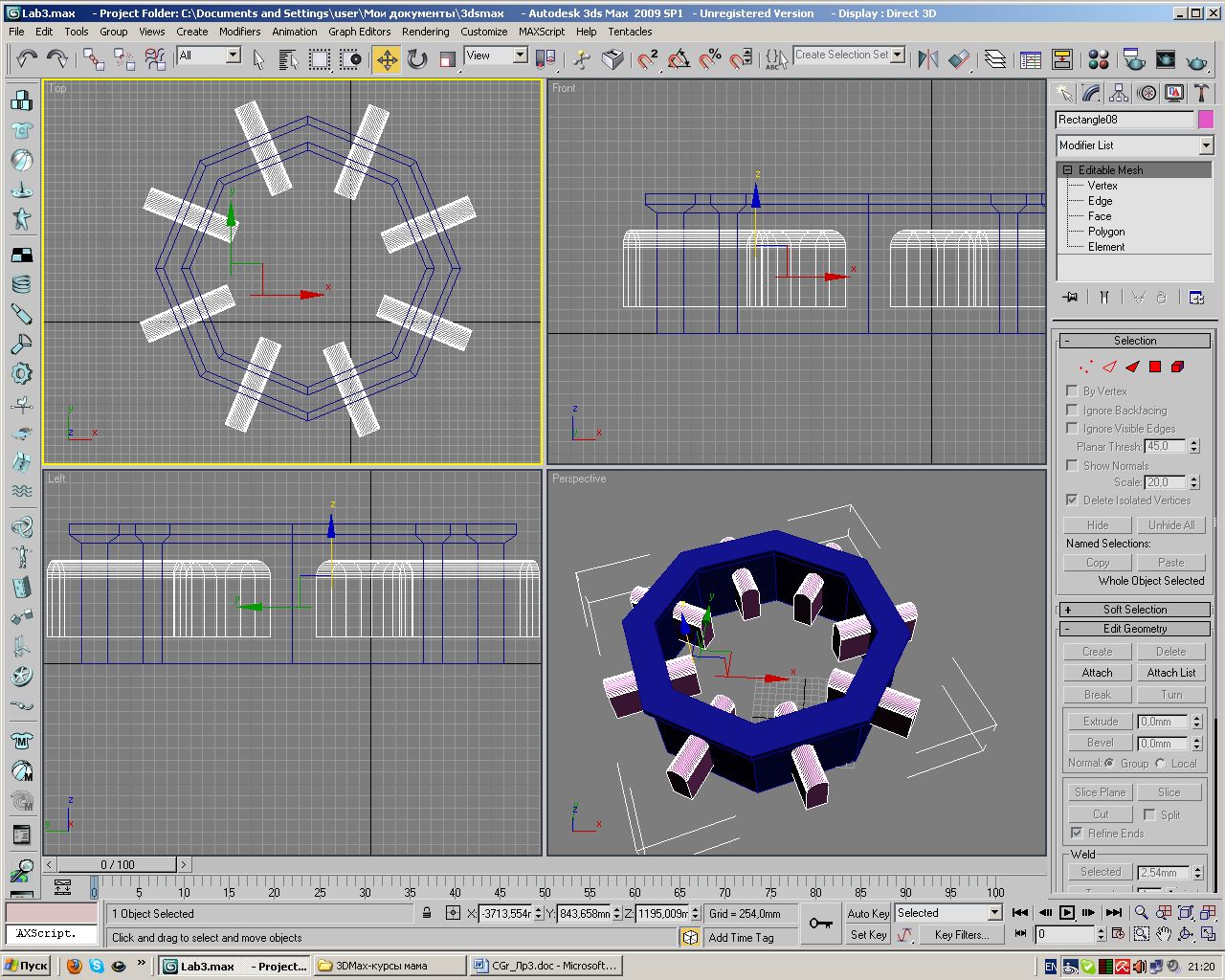Click the pink object color swatch
Viewport: 1225px width, 980px height.
[x=1206, y=120]
